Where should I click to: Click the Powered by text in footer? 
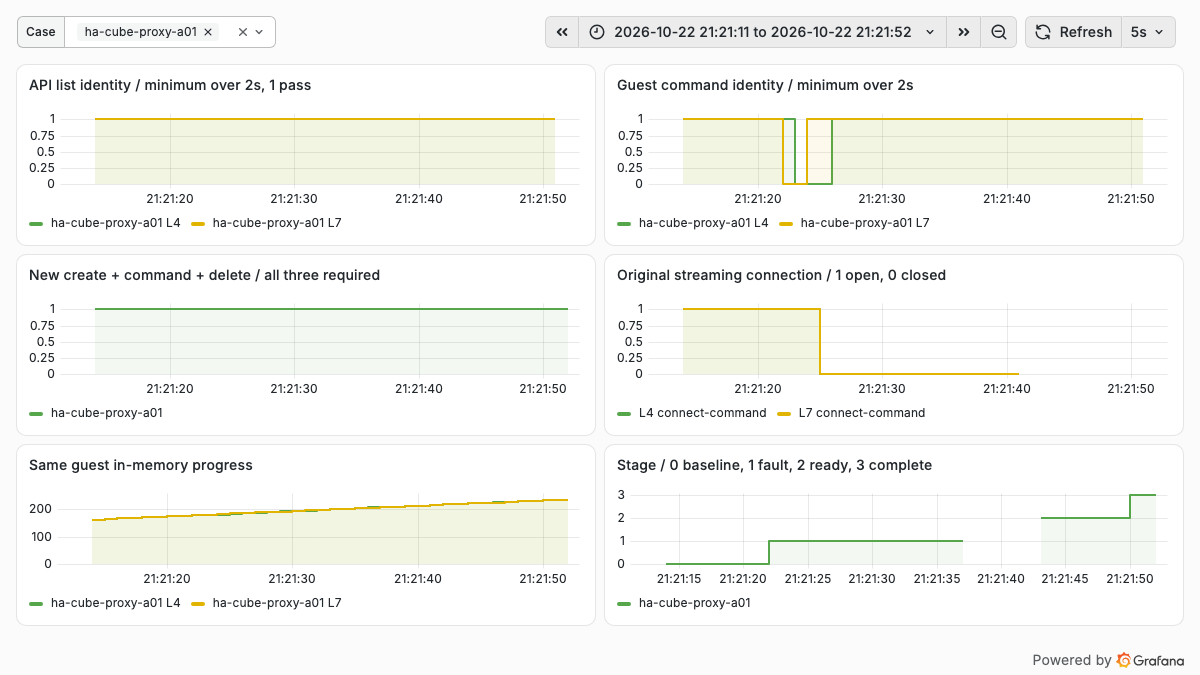coord(1072,660)
